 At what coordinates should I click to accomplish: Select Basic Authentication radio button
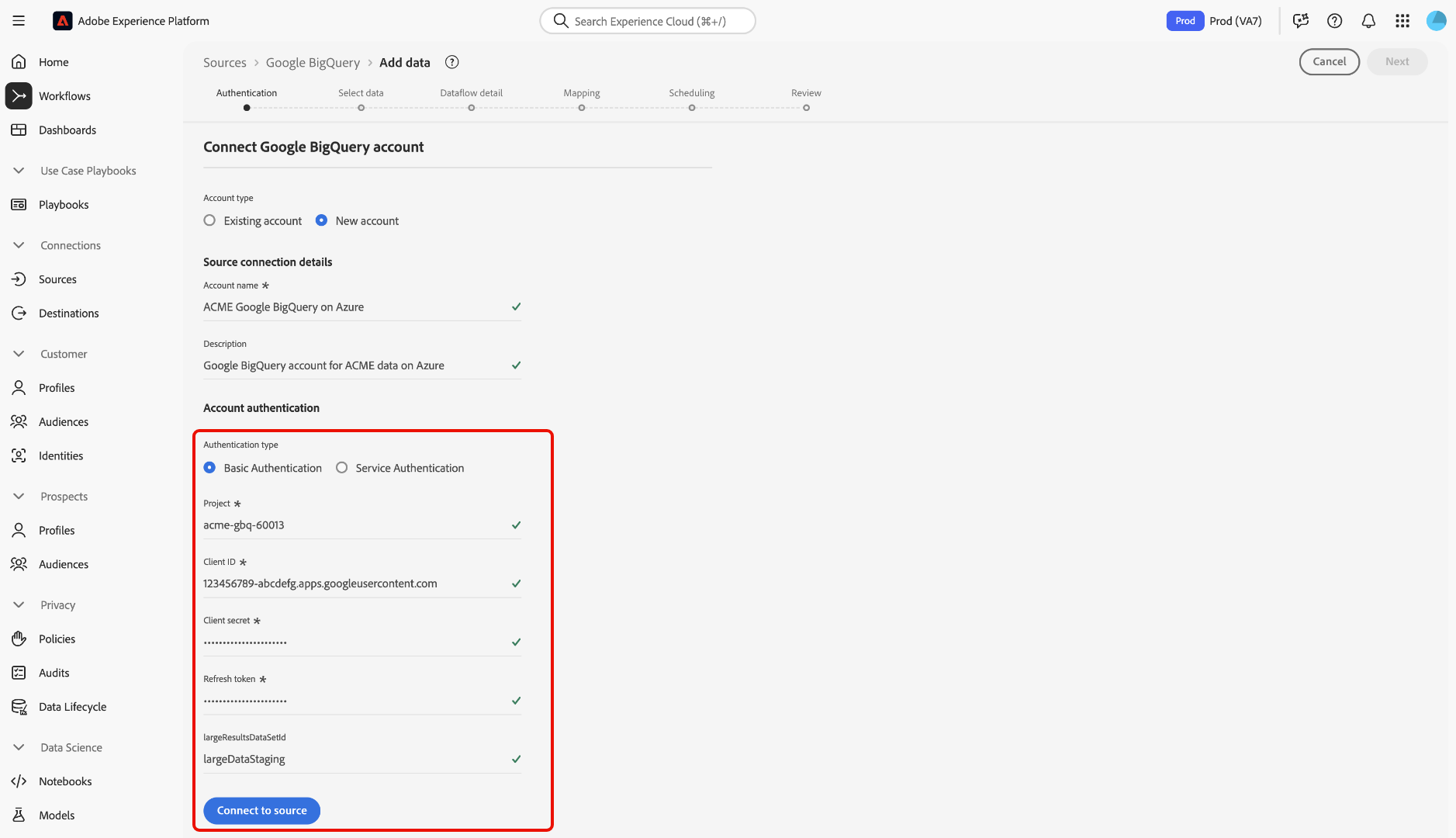pos(209,468)
